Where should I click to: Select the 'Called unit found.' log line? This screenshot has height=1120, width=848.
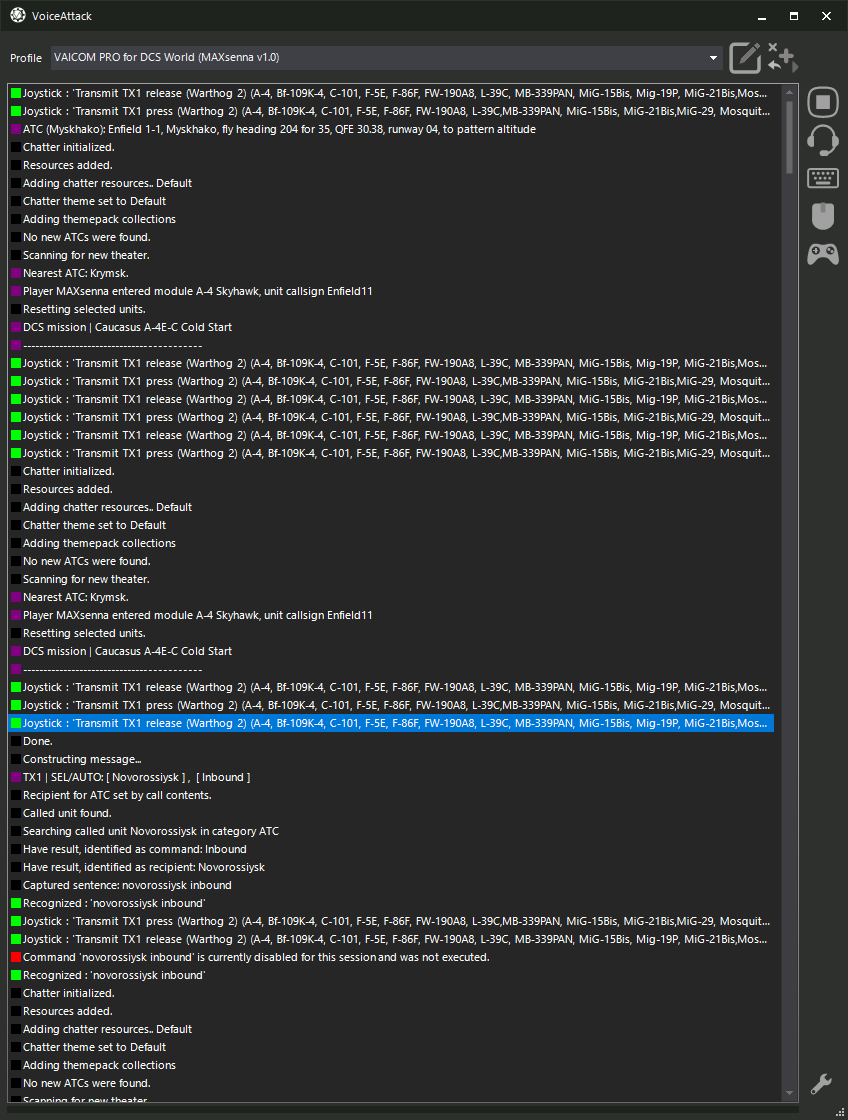[391, 814]
